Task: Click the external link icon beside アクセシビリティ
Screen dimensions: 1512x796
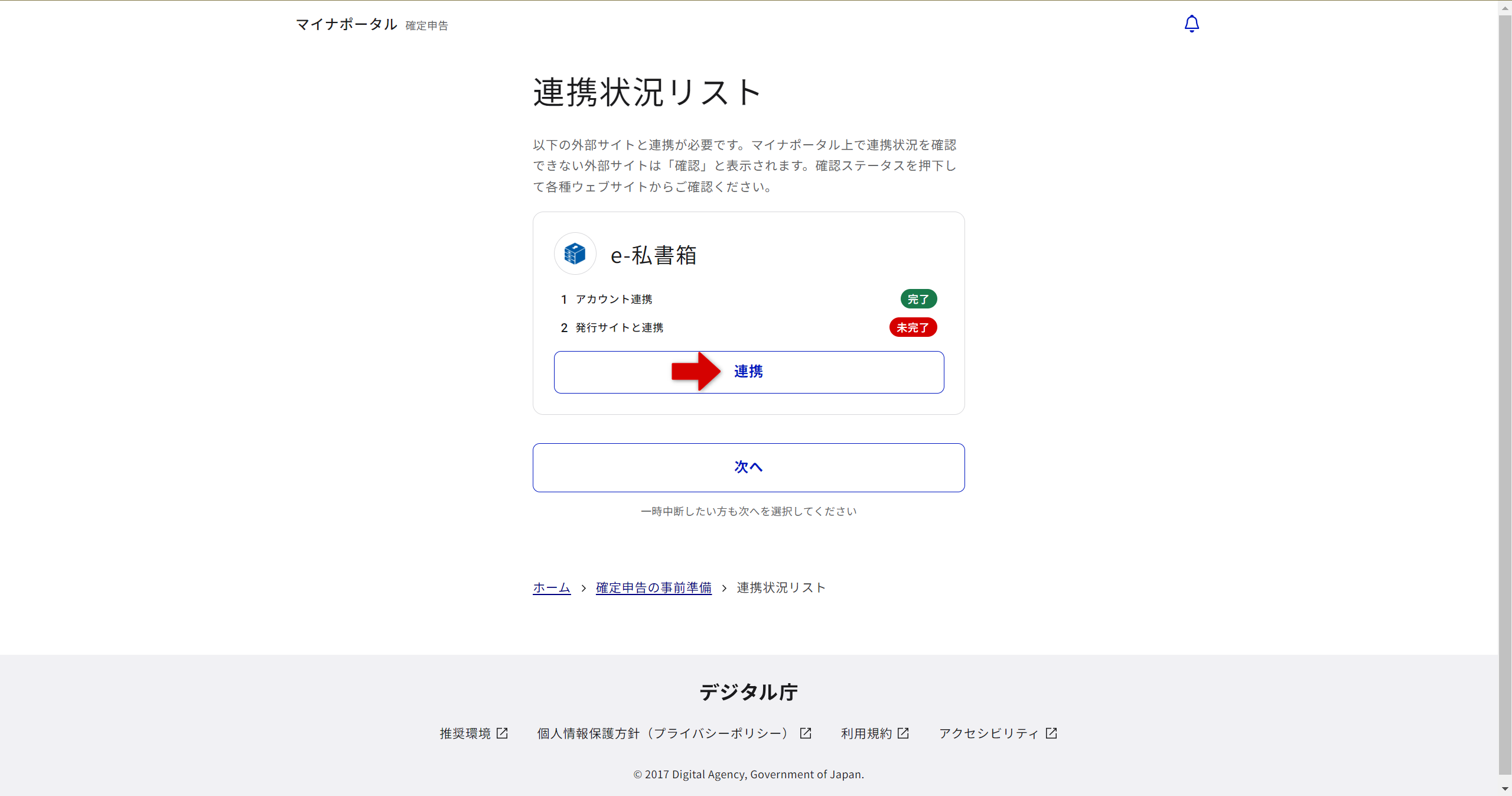Action: point(1051,733)
